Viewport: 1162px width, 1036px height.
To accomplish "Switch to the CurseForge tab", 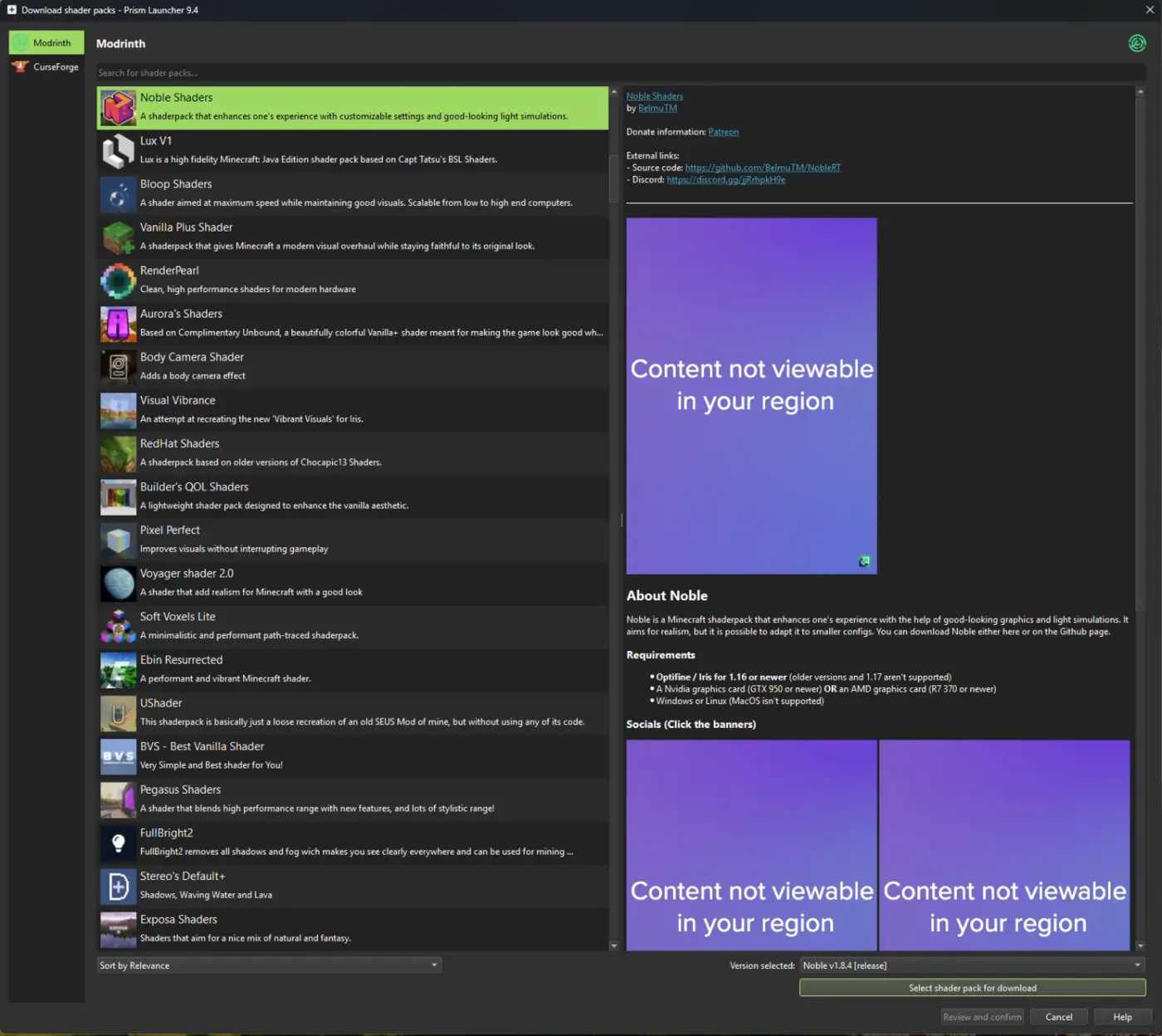I will (46, 66).
